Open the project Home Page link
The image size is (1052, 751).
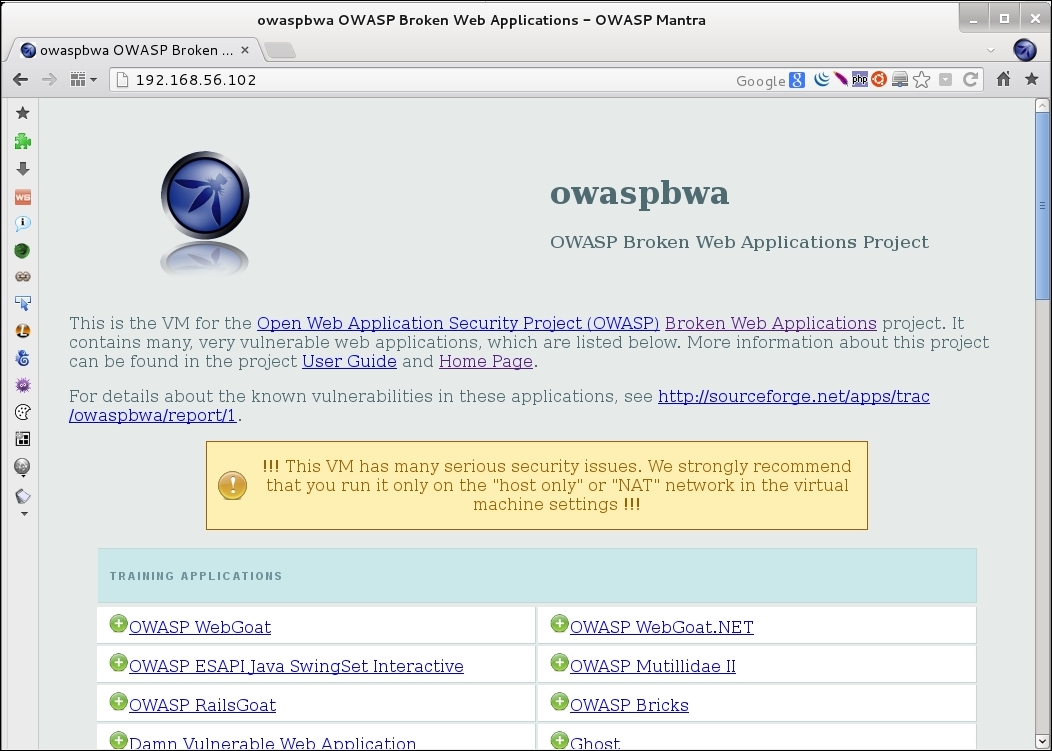click(486, 361)
